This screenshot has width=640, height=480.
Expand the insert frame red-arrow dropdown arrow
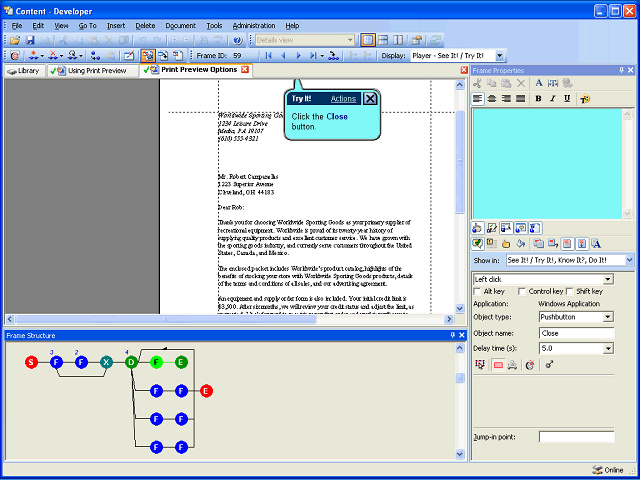[42, 56]
